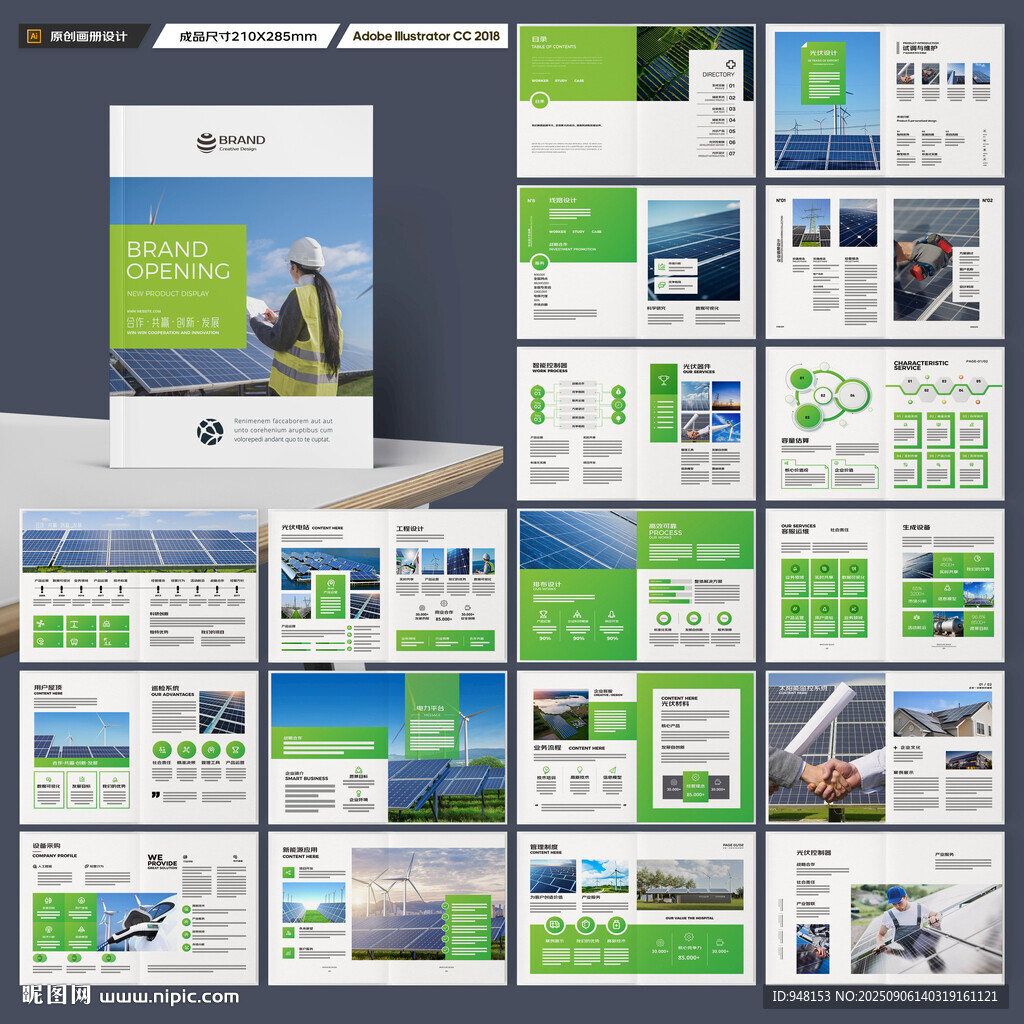Viewport: 1024px width, 1024px height.
Task: Click the 线路设计 heading
Action: [x=562, y=200]
